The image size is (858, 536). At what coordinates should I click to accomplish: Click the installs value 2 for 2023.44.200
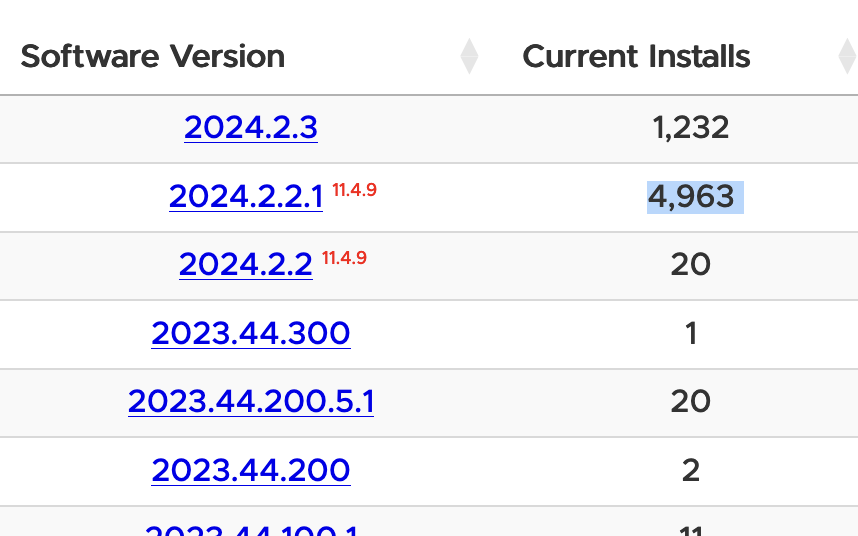(x=691, y=470)
